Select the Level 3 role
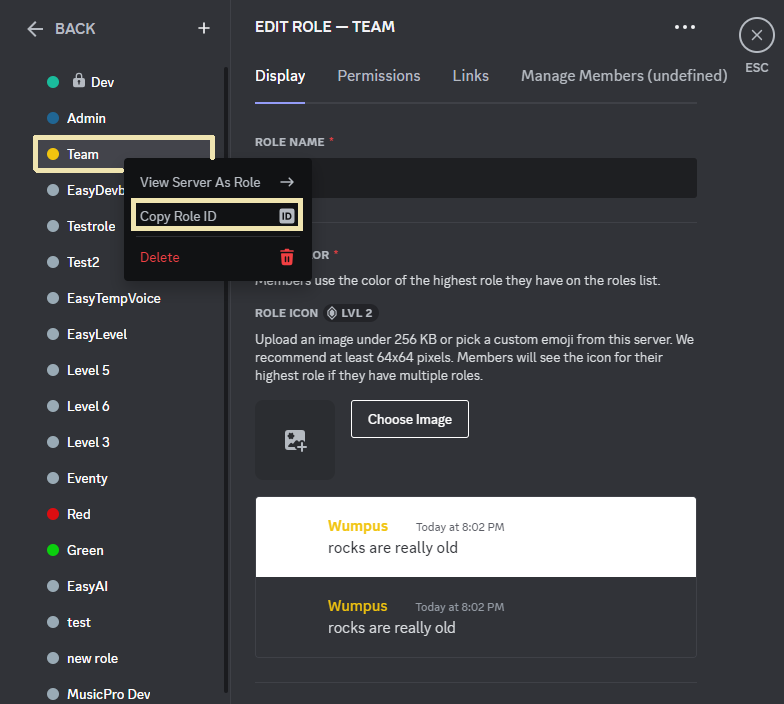Screen dimensions: 784x704 click(x=124, y=442)
